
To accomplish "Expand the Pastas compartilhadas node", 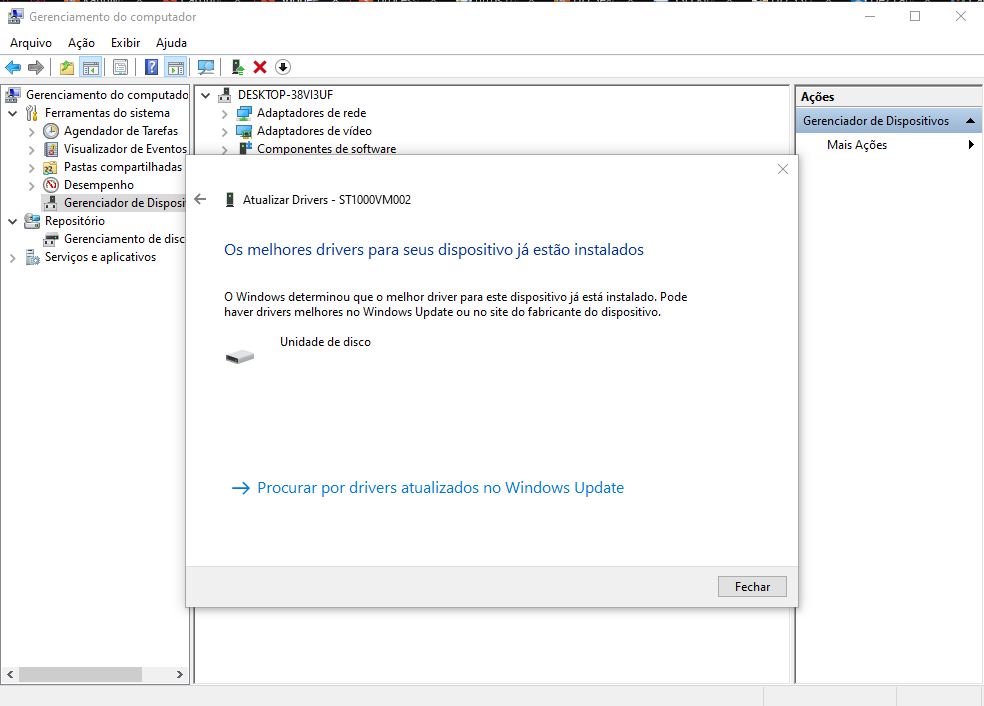I will click(x=31, y=168).
